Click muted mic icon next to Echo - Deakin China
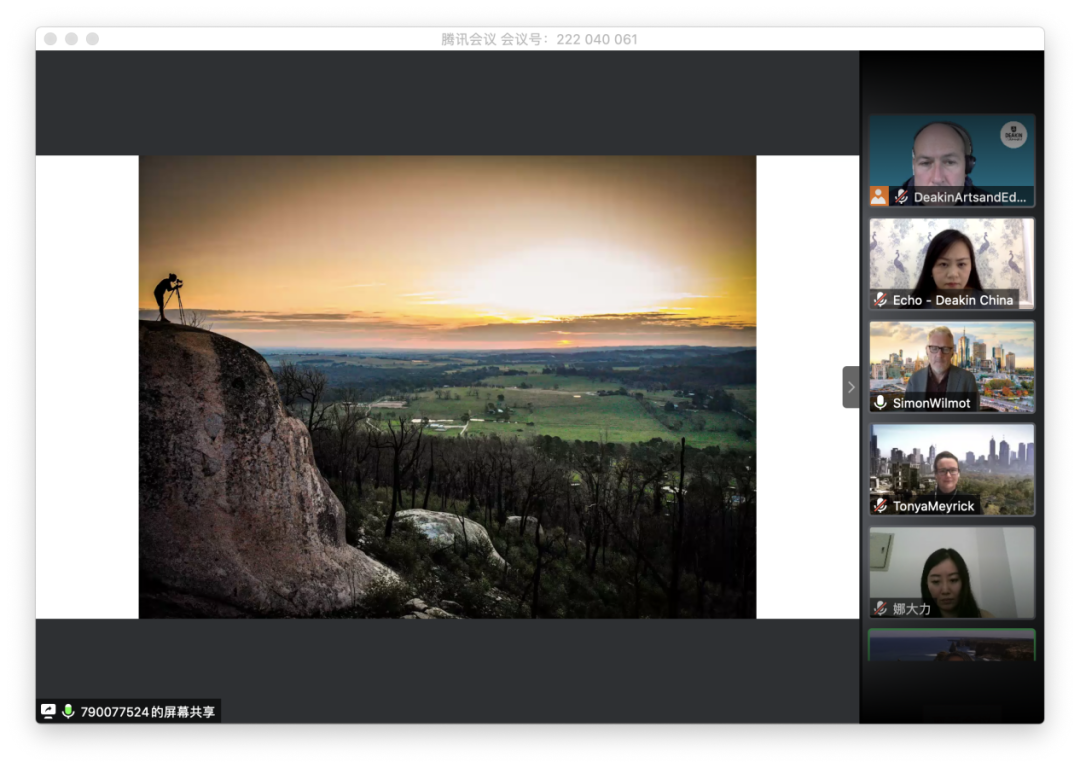1080x768 pixels. [x=881, y=300]
